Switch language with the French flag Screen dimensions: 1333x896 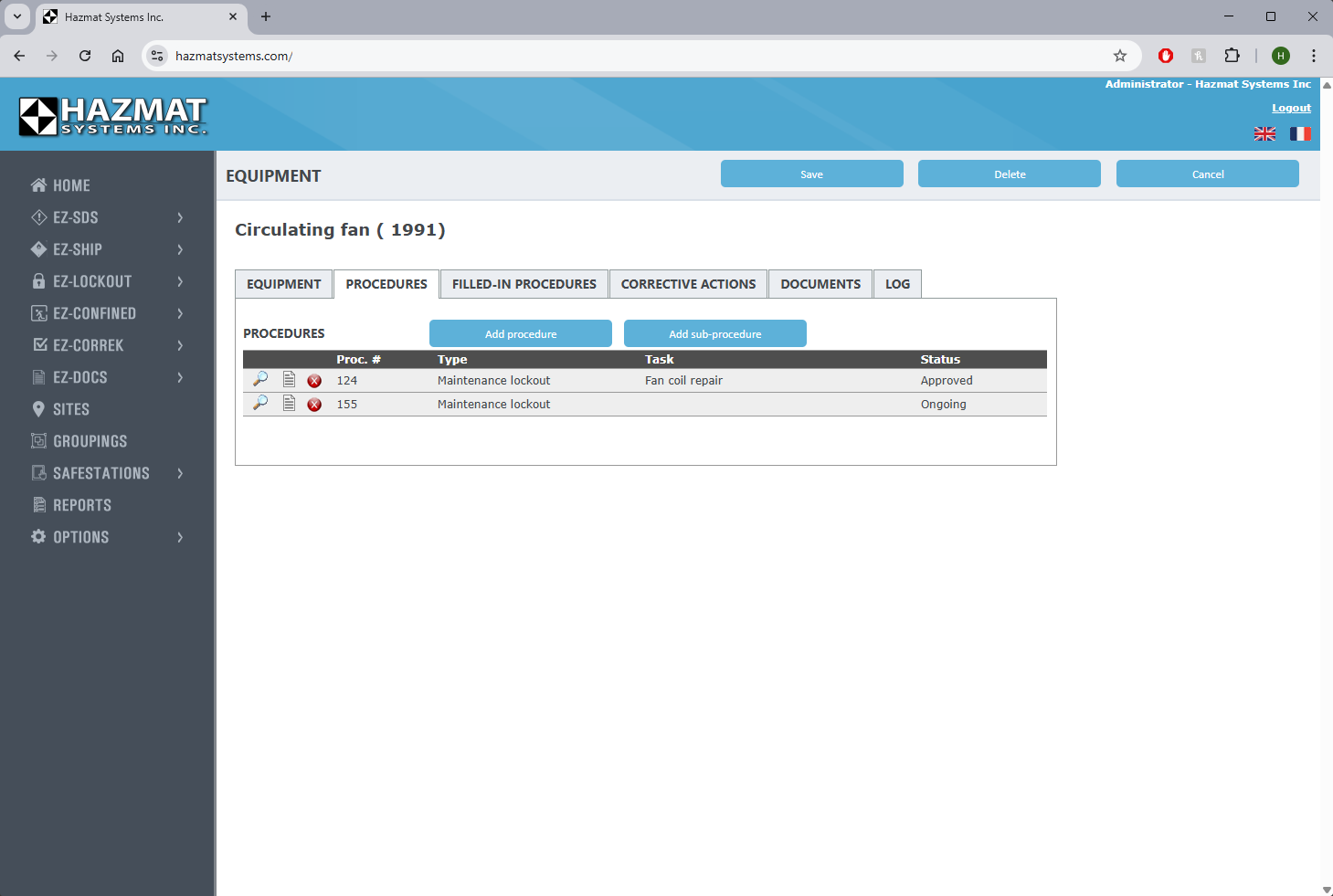[x=1300, y=134]
